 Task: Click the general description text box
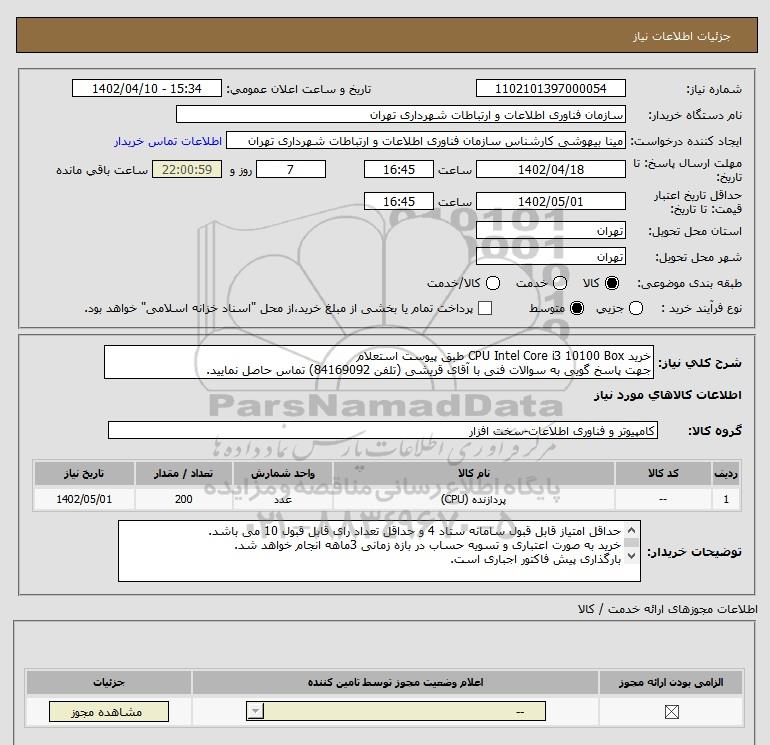click(379, 362)
